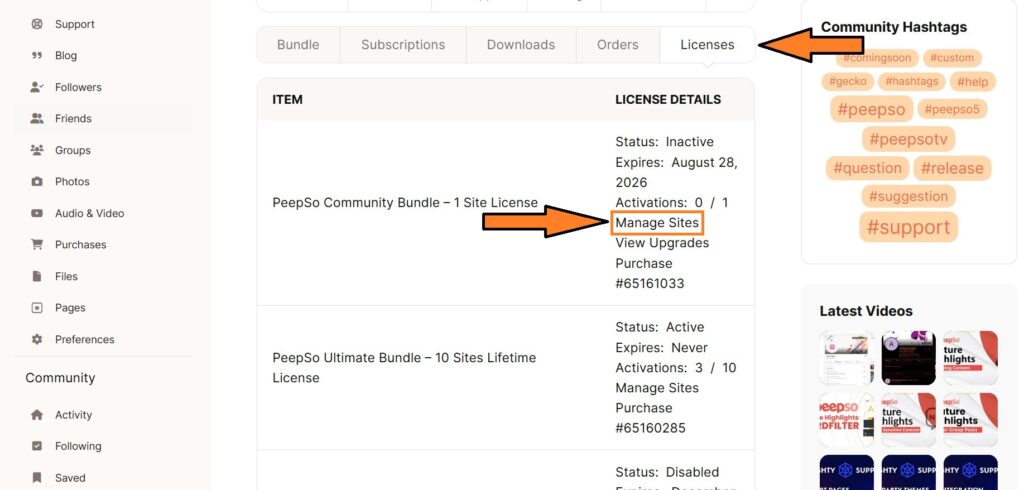
Task: Open the Downloads tab
Action: (520, 45)
